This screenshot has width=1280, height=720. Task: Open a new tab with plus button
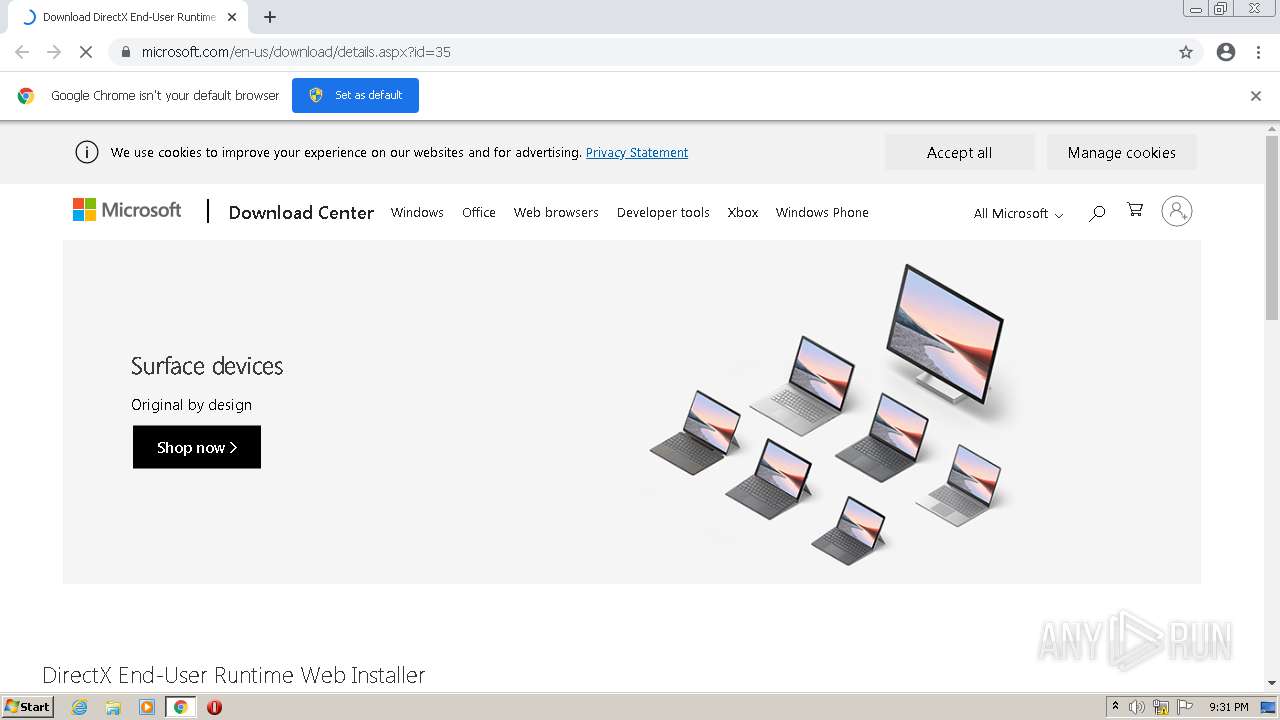[270, 17]
